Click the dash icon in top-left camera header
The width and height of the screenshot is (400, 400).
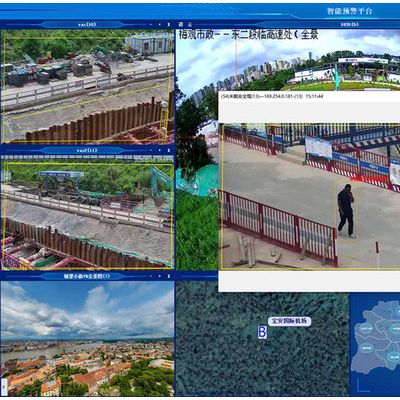151,24
